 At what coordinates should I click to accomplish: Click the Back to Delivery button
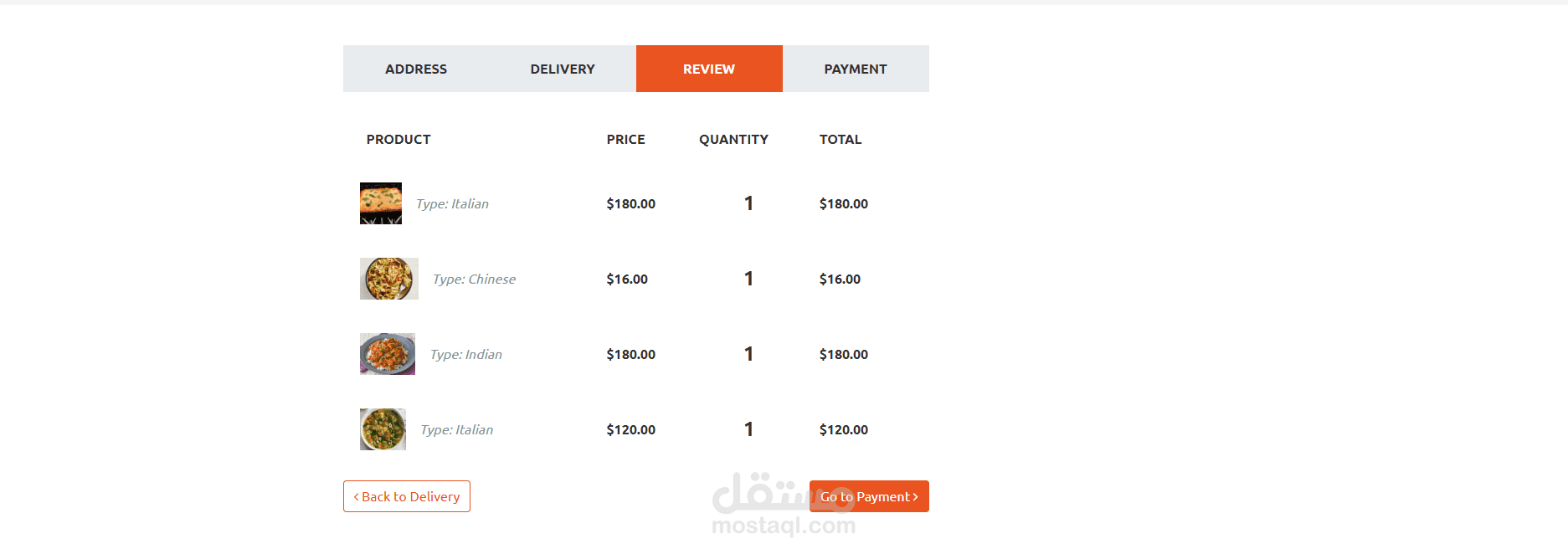click(x=407, y=496)
